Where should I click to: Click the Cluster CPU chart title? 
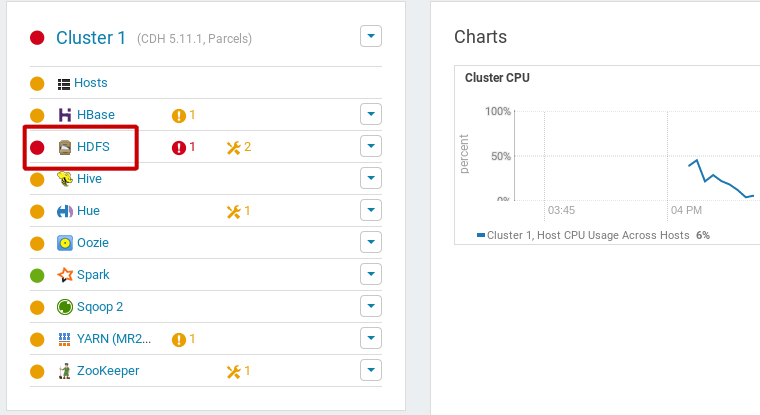[x=498, y=78]
